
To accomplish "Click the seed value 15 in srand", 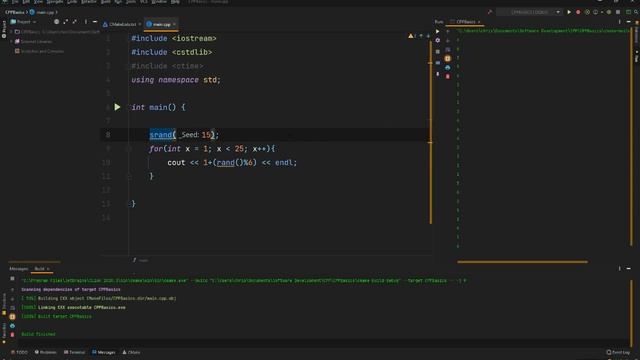I will tap(206, 135).
